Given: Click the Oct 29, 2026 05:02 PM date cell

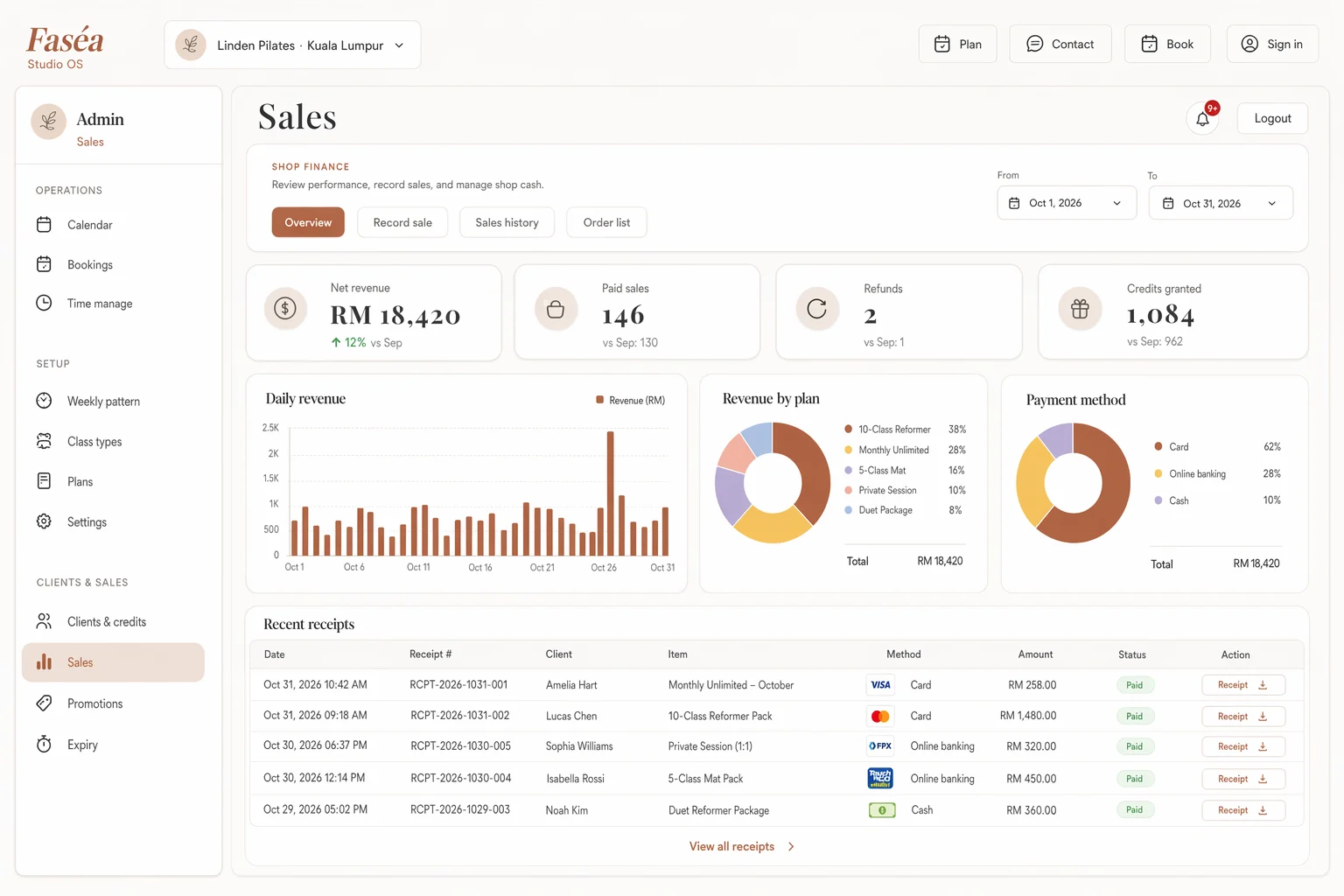Looking at the screenshot, I should coord(315,810).
